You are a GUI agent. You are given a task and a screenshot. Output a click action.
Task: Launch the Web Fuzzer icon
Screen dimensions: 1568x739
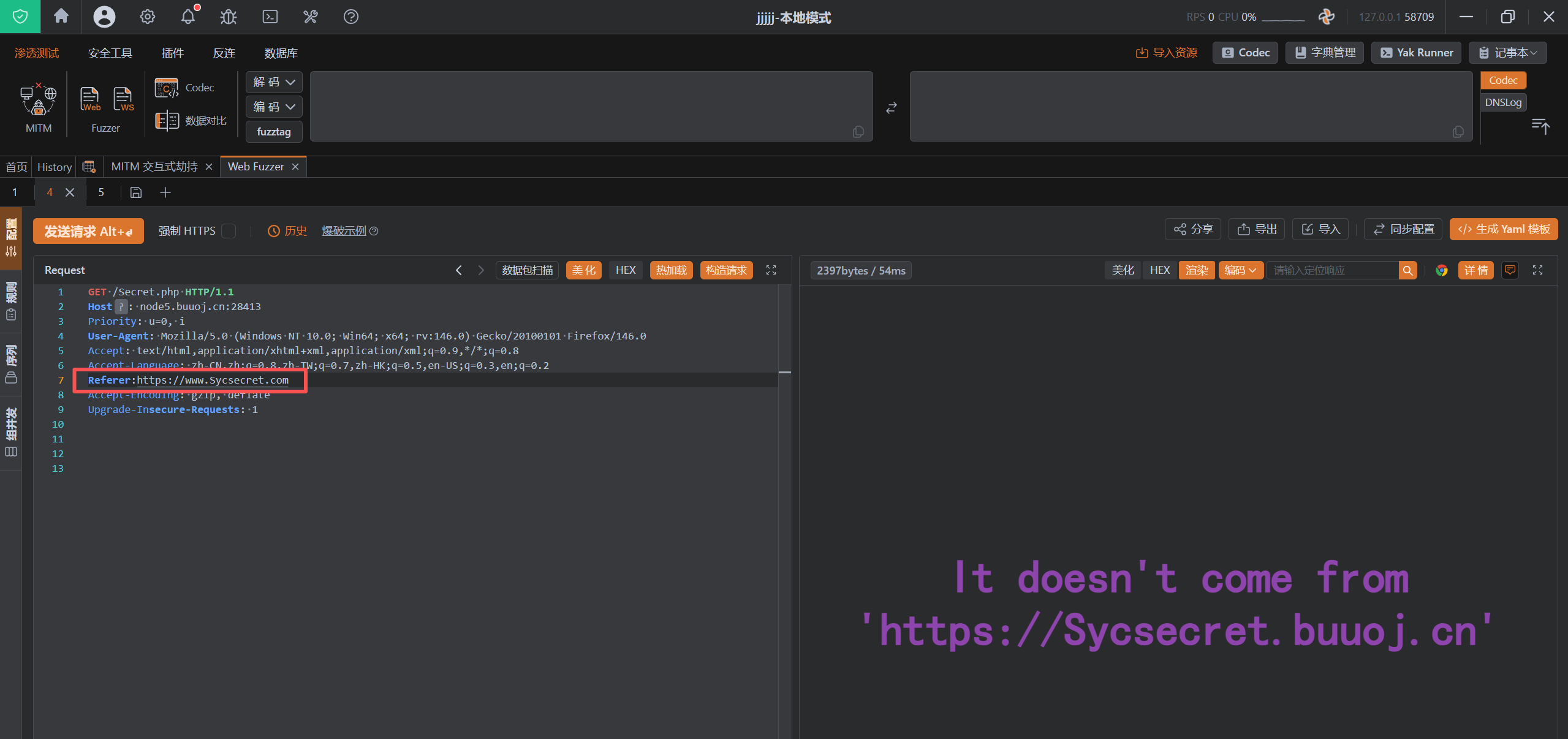90,99
